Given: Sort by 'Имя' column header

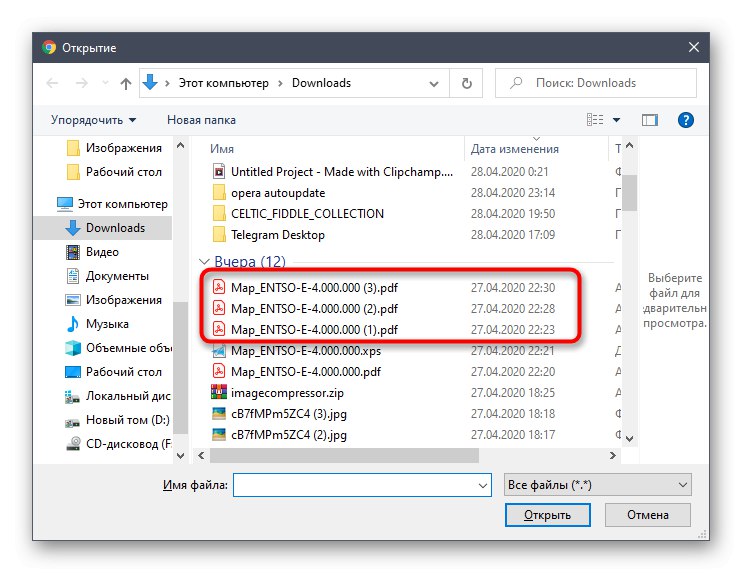Looking at the screenshot, I should 222,149.
